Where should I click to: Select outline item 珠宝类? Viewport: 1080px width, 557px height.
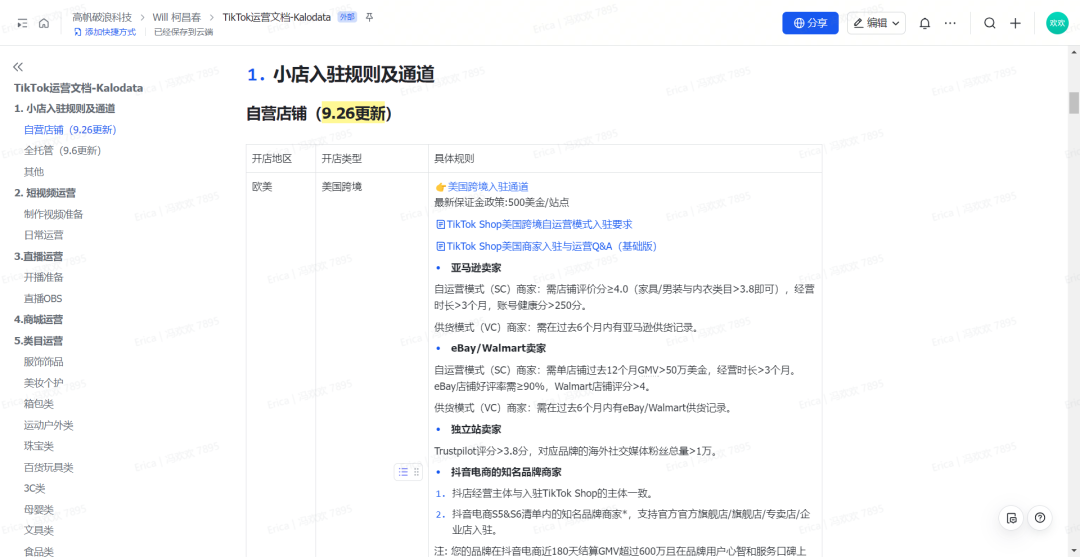pos(39,446)
